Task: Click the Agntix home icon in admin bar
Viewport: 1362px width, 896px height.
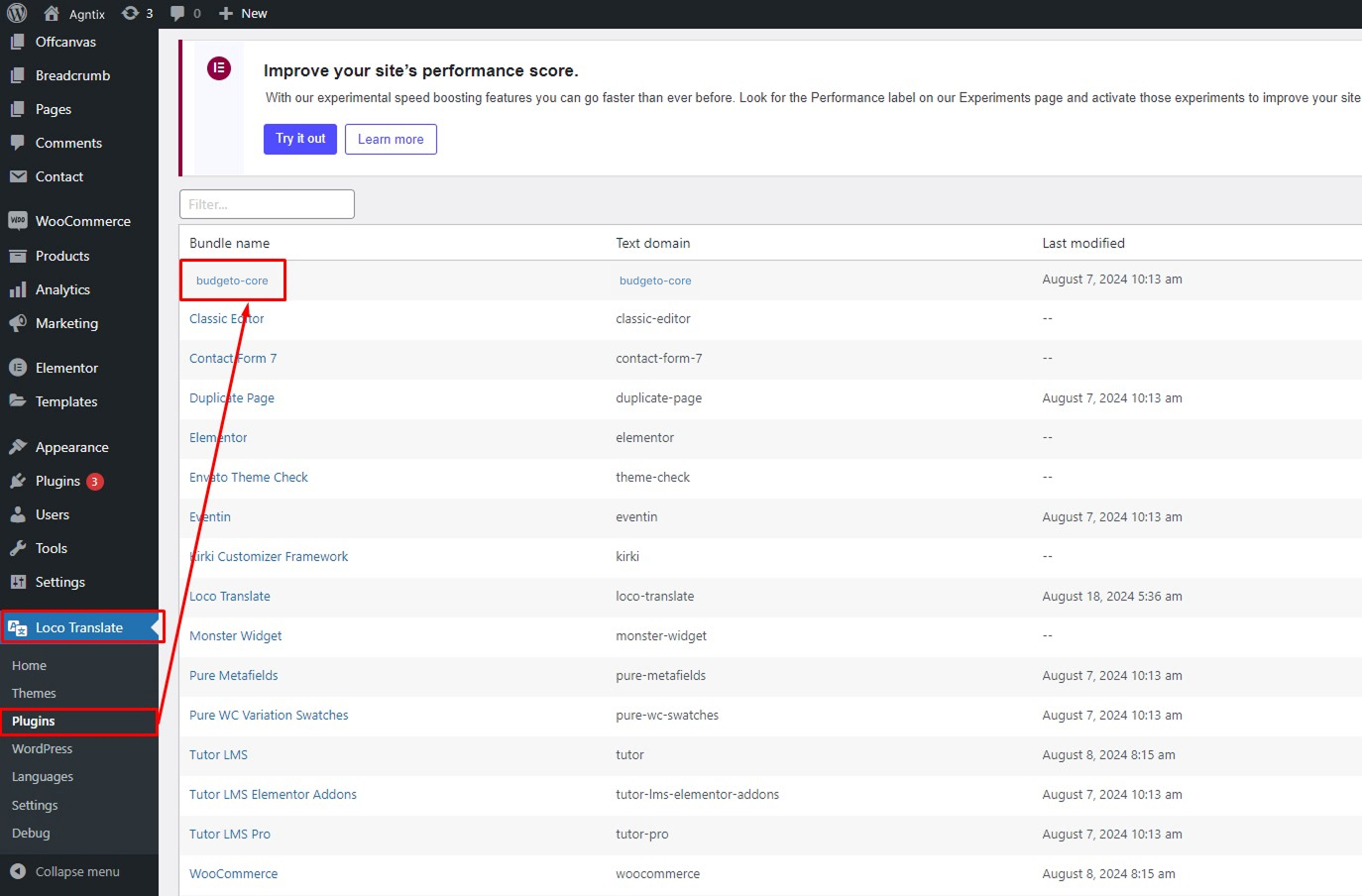Action: pyautogui.click(x=52, y=13)
